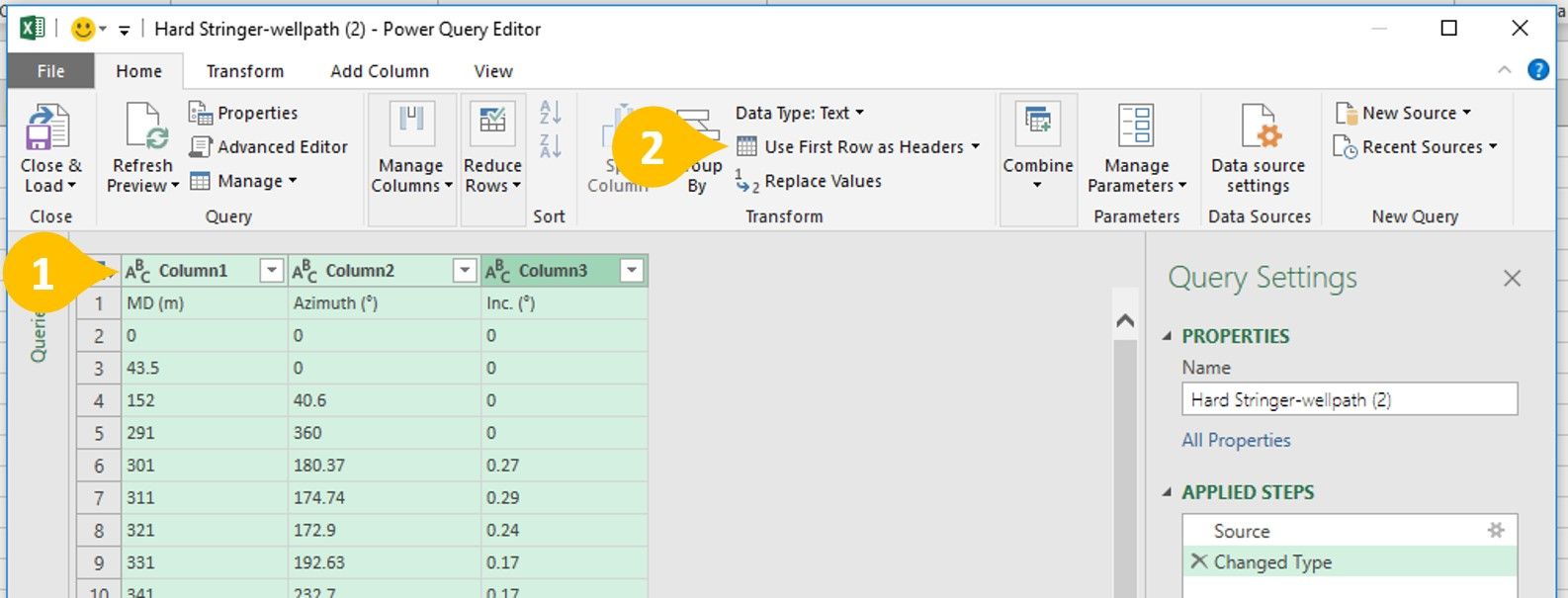Sort ascending using the A-Z icon
Screen dimensions: 1568x598
coord(551,112)
